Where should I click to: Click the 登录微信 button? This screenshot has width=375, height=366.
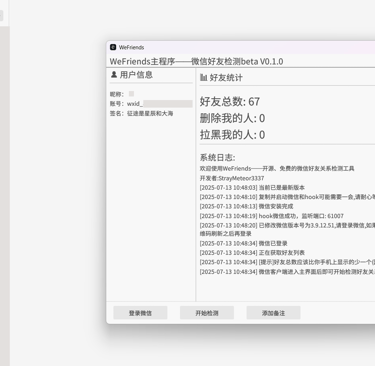click(140, 313)
